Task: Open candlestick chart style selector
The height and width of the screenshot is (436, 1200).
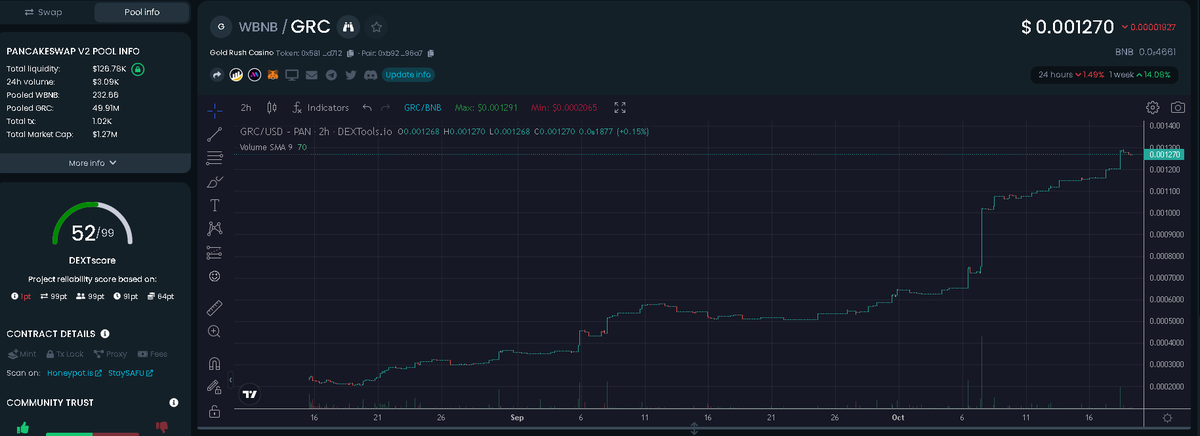Action: click(272, 107)
